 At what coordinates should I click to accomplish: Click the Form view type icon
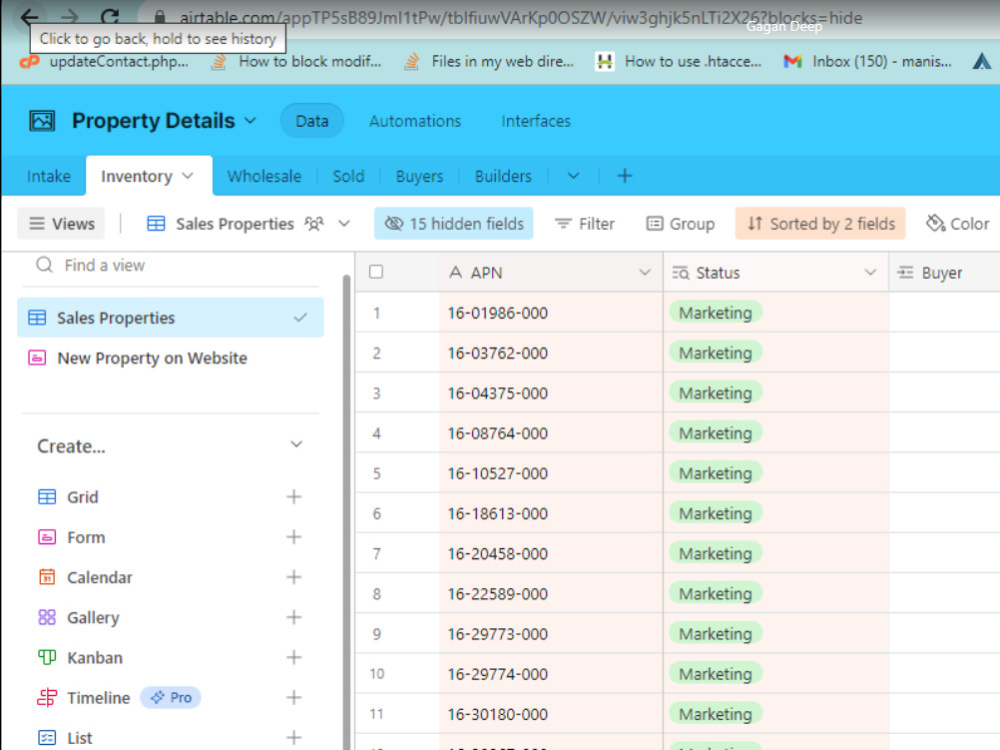(47, 537)
